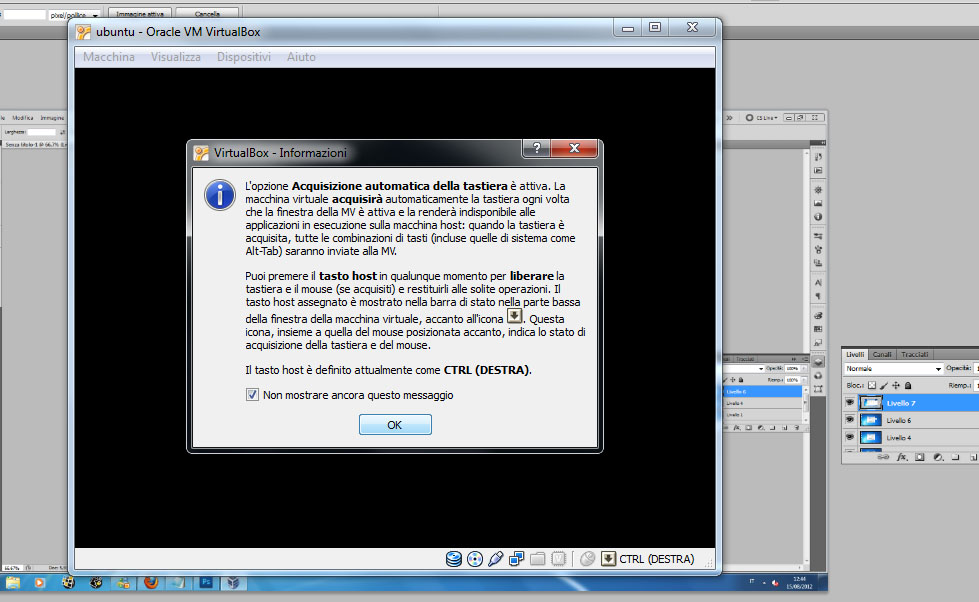Click the USB devices status icon
Viewport: 979px width, 602px height.
496,559
